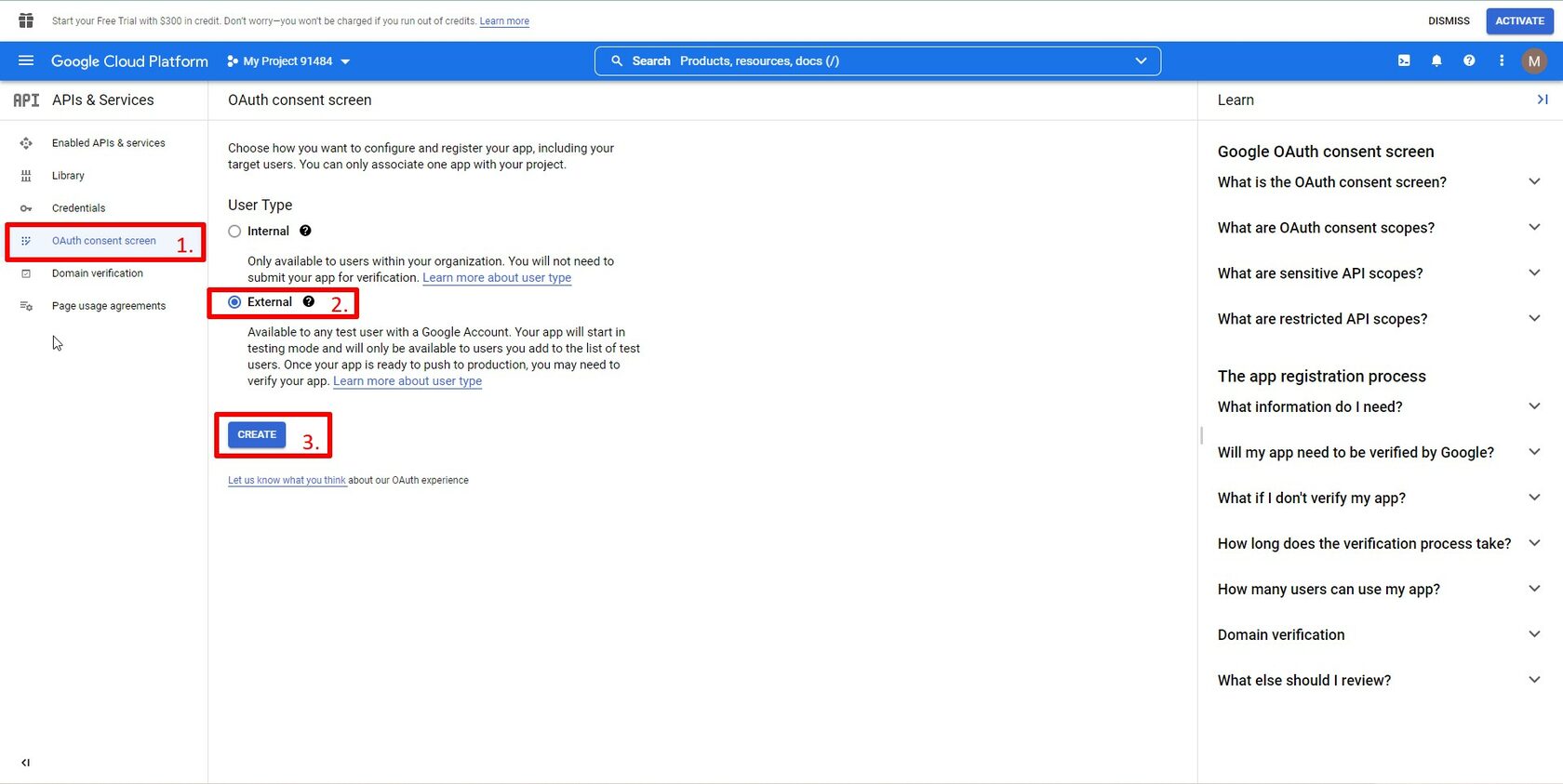
Task: Click the API logo beside APIs & Services
Action: 26,100
